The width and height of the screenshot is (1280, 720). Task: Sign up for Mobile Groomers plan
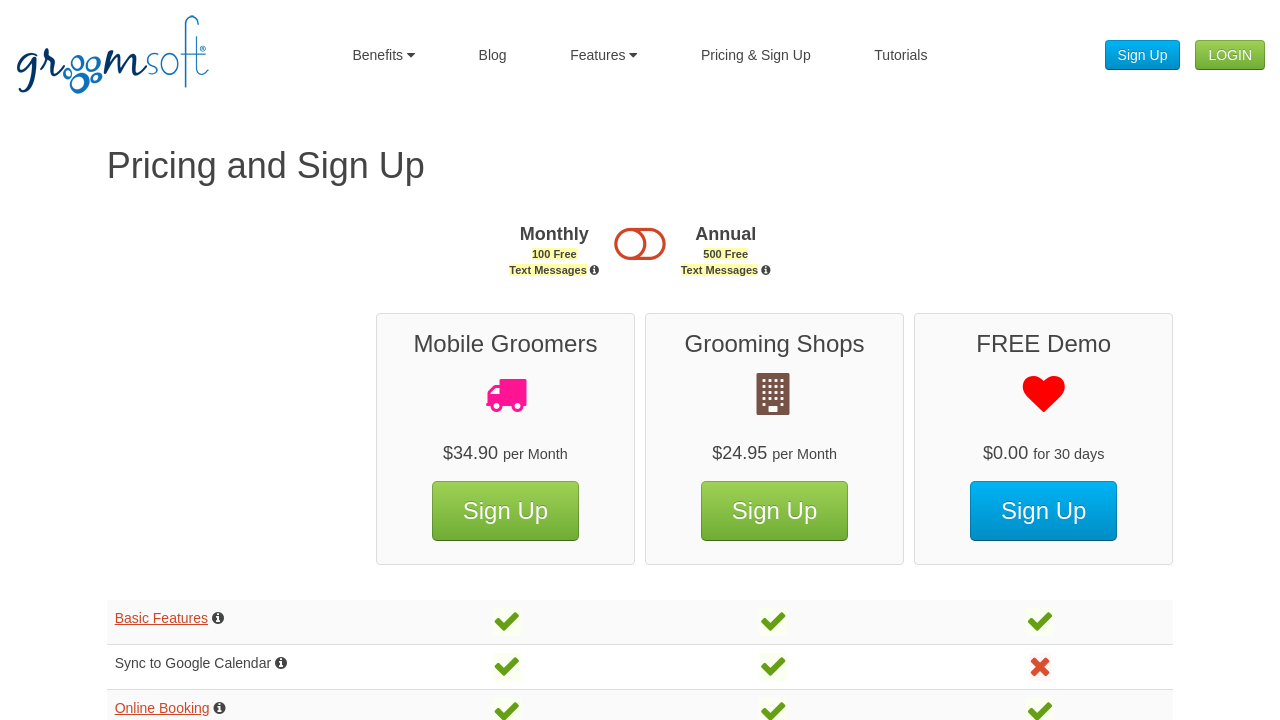[x=505, y=511]
